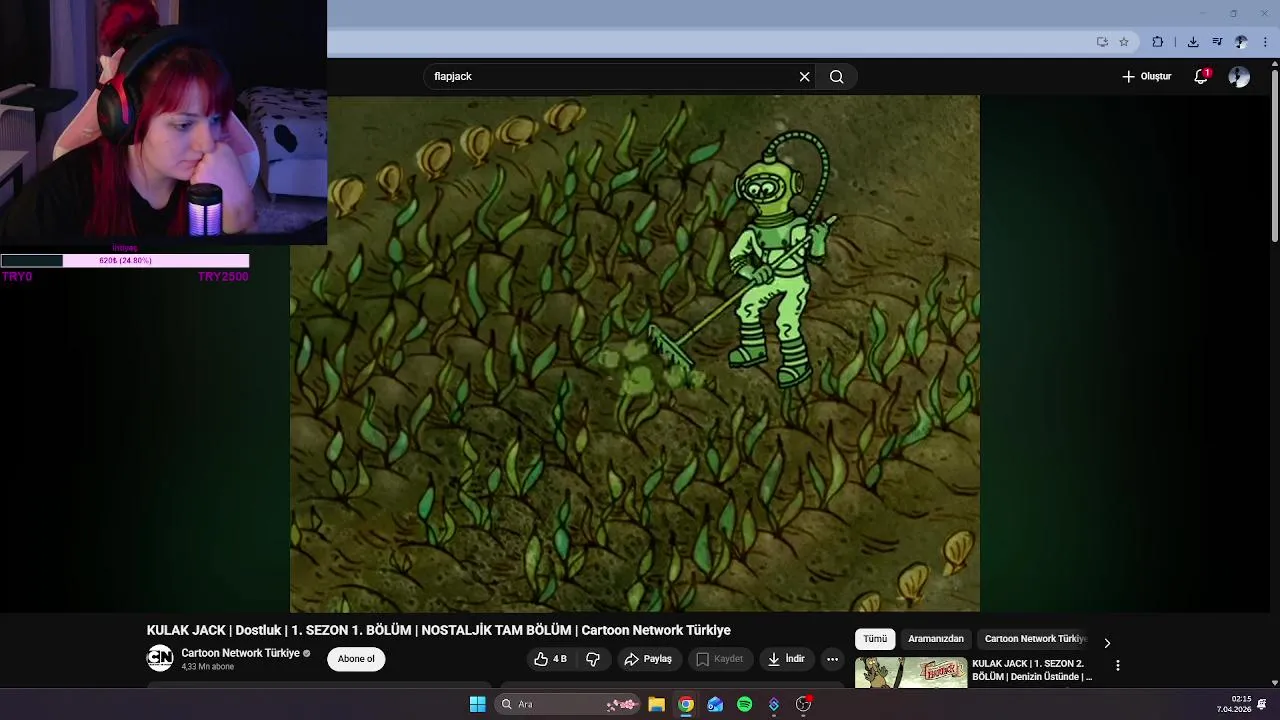Like the video with thumbs up
Viewport: 1280px width, 720px height.
pyautogui.click(x=551, y=659)
